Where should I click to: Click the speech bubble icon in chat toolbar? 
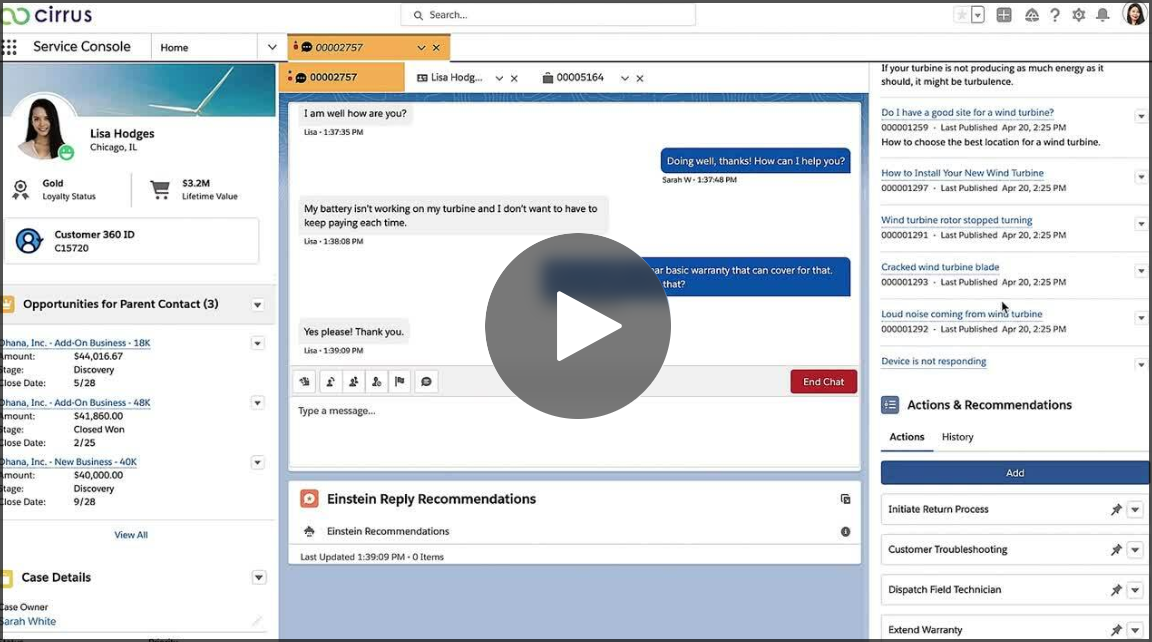point(426,381)
